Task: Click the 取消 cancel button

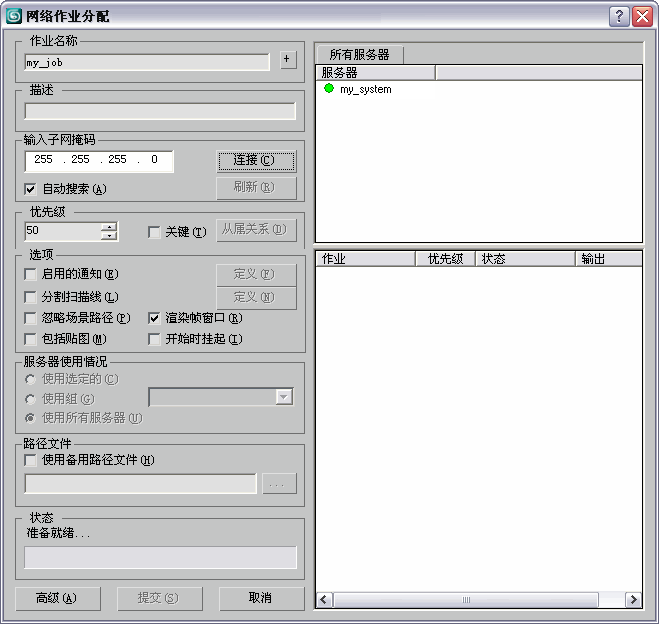Action: pyautogui.click(x=261, y=598)
